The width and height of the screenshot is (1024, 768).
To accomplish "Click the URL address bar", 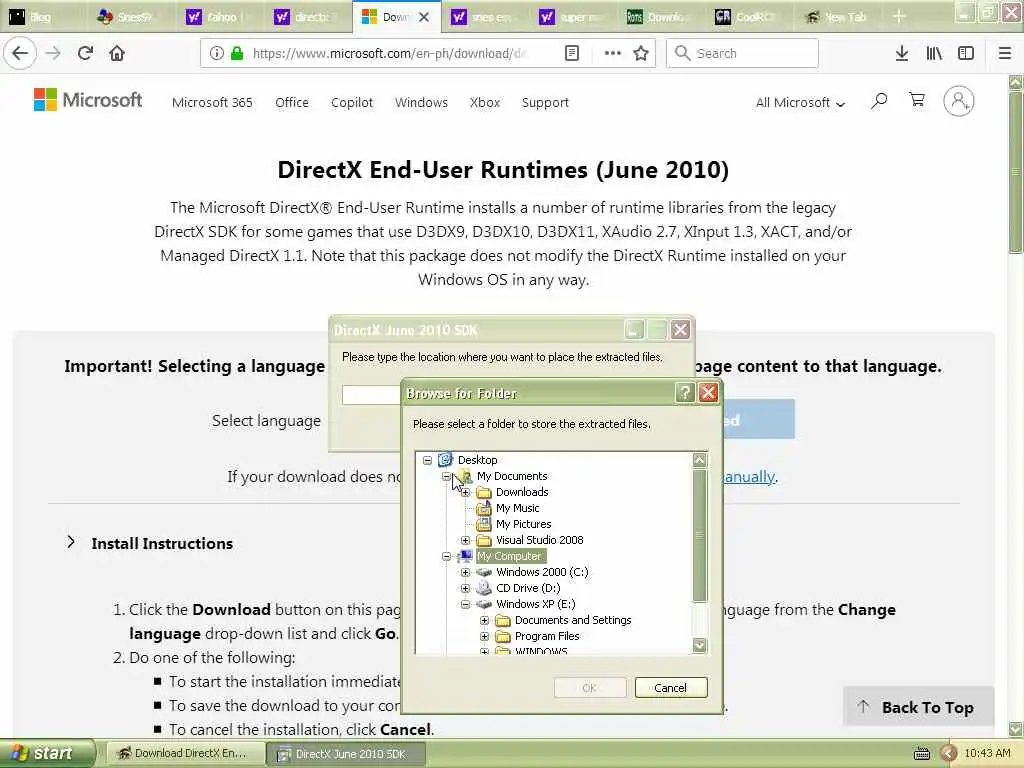I will pos(389,53).
